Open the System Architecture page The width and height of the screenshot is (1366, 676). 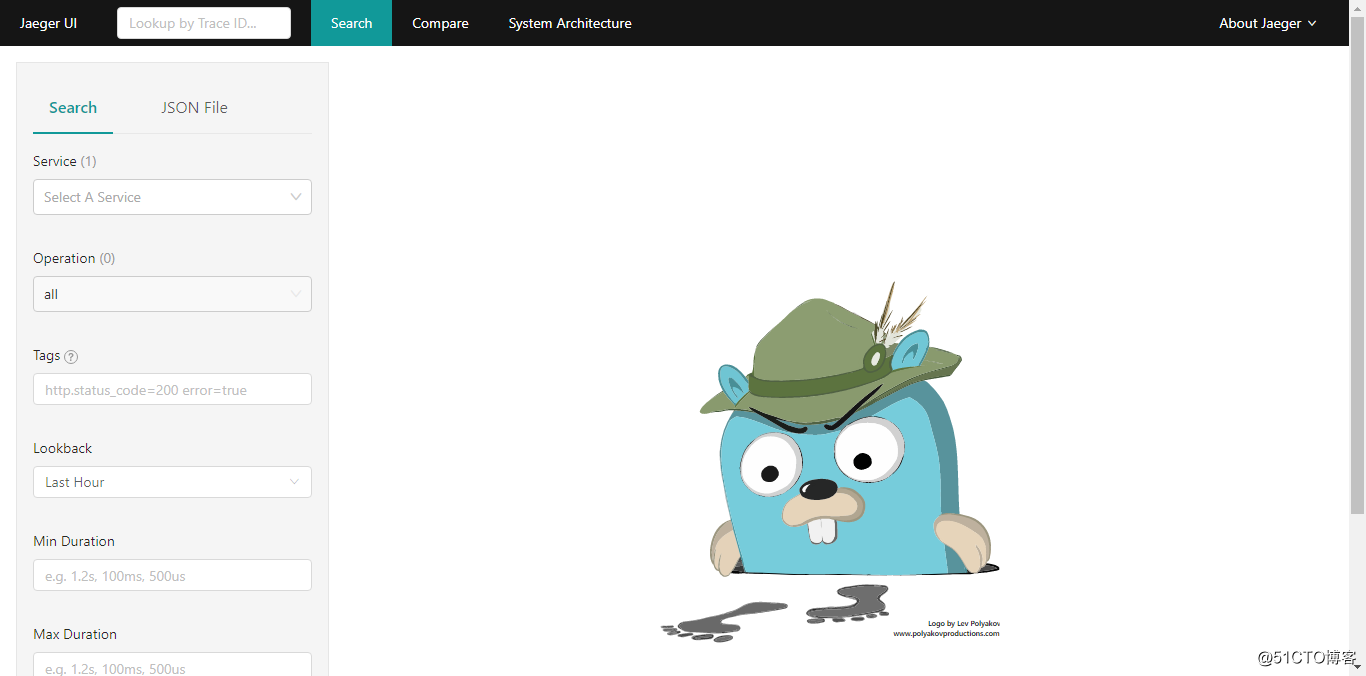click(570, 23)
